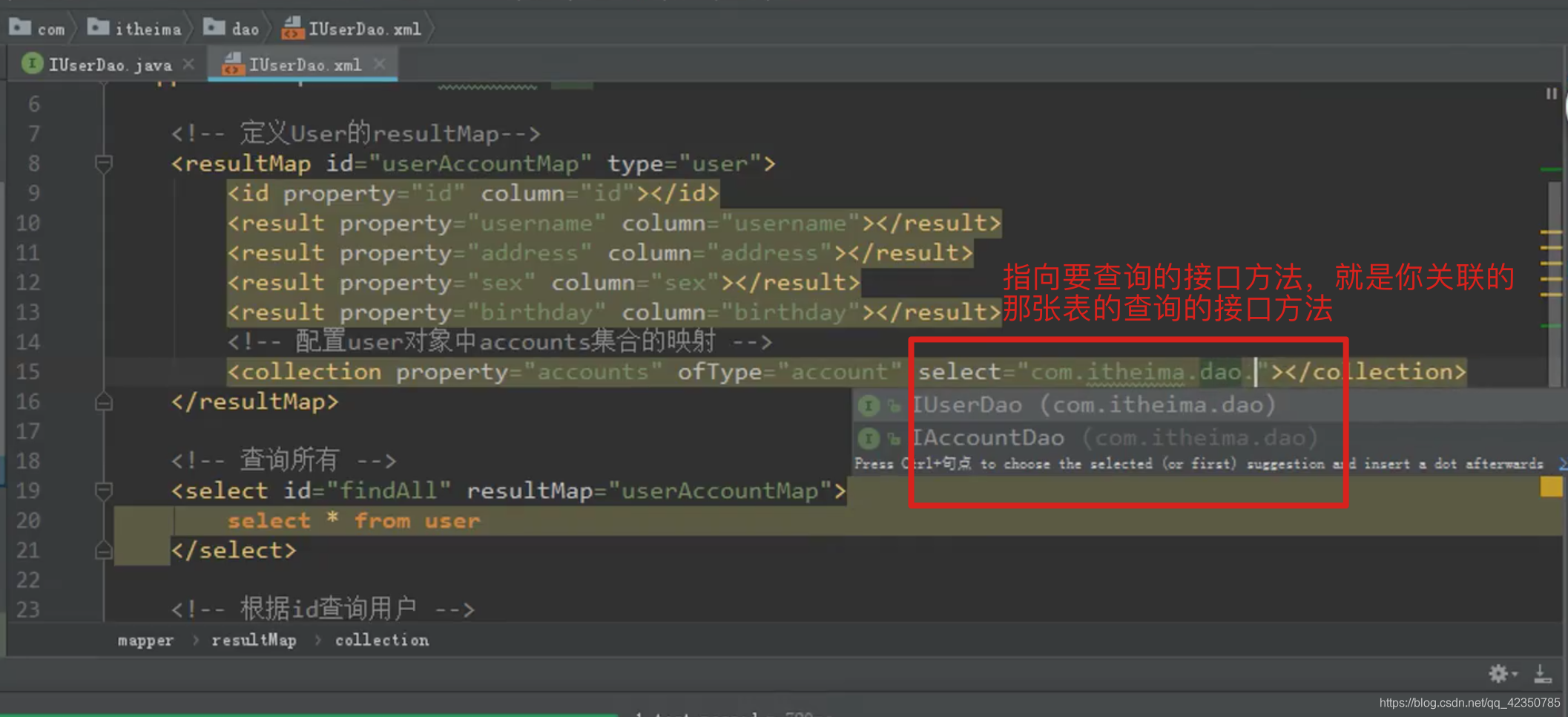Image resolution: width=1568 pixels, height=717 pixels.
Task: Close the IUserDao.xml tab
Action: (x=380, y=65)
